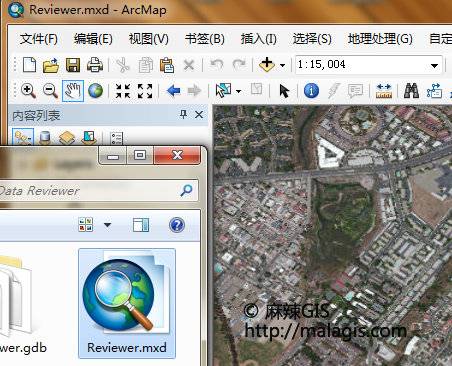Go back to previous extent arrow

click(173, 91)
